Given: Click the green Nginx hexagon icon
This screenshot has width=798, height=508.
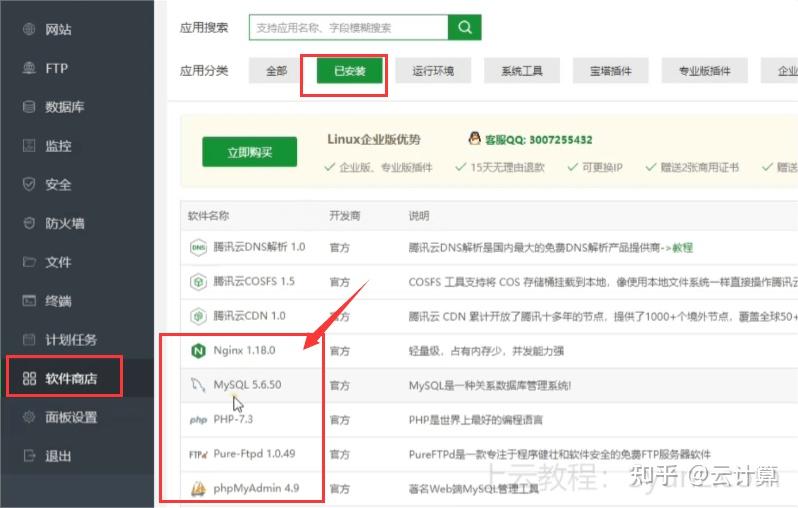Looking at the screenshot, I should (198, 351).
